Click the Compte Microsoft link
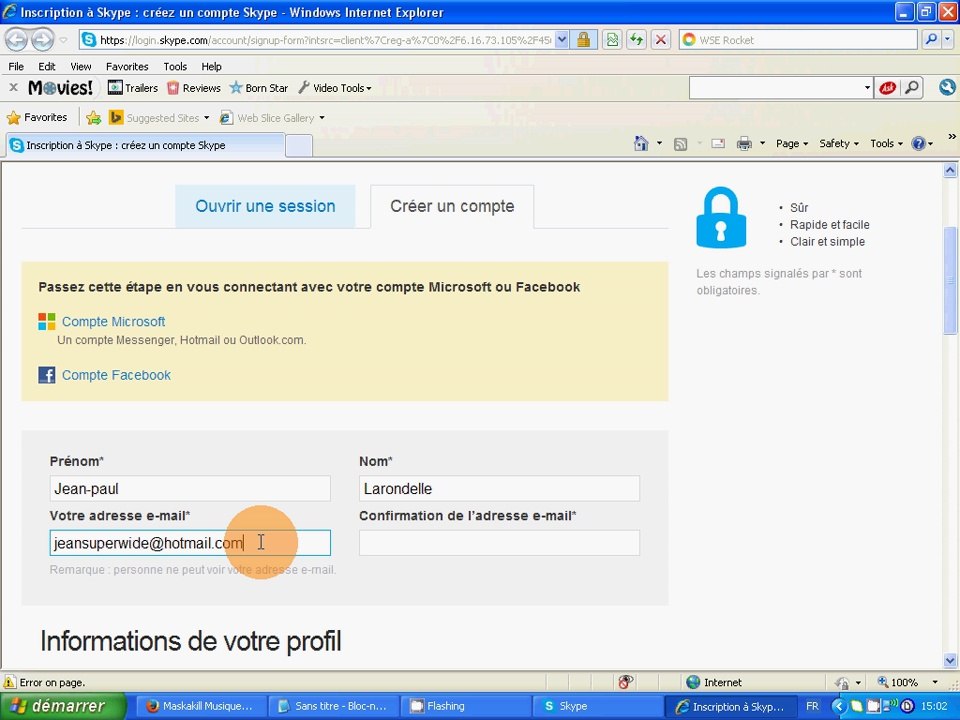The width and height of the screenshot is (960, 720). click(113, 321)
